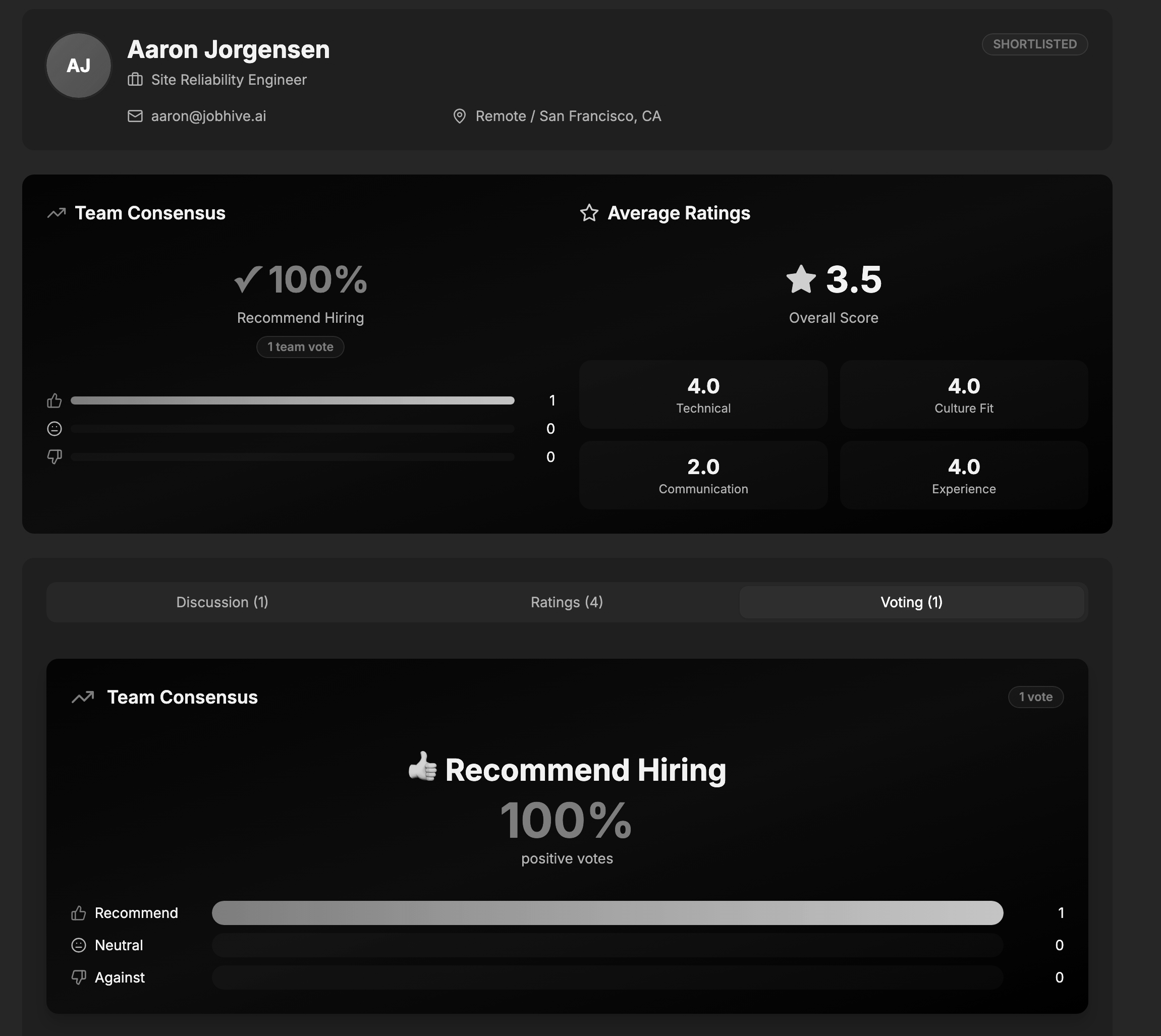
Task: Click the '1 vote' badge in lower panel
Action: pos(1035,697)
